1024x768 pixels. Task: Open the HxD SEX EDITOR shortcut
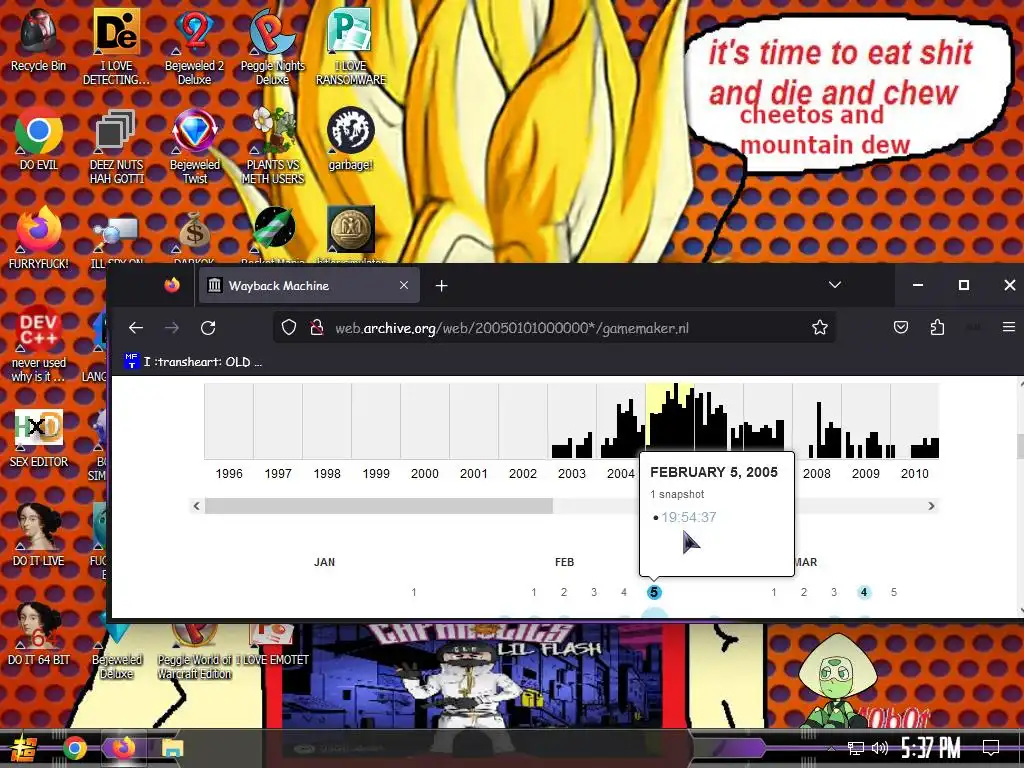click(39, 438)
